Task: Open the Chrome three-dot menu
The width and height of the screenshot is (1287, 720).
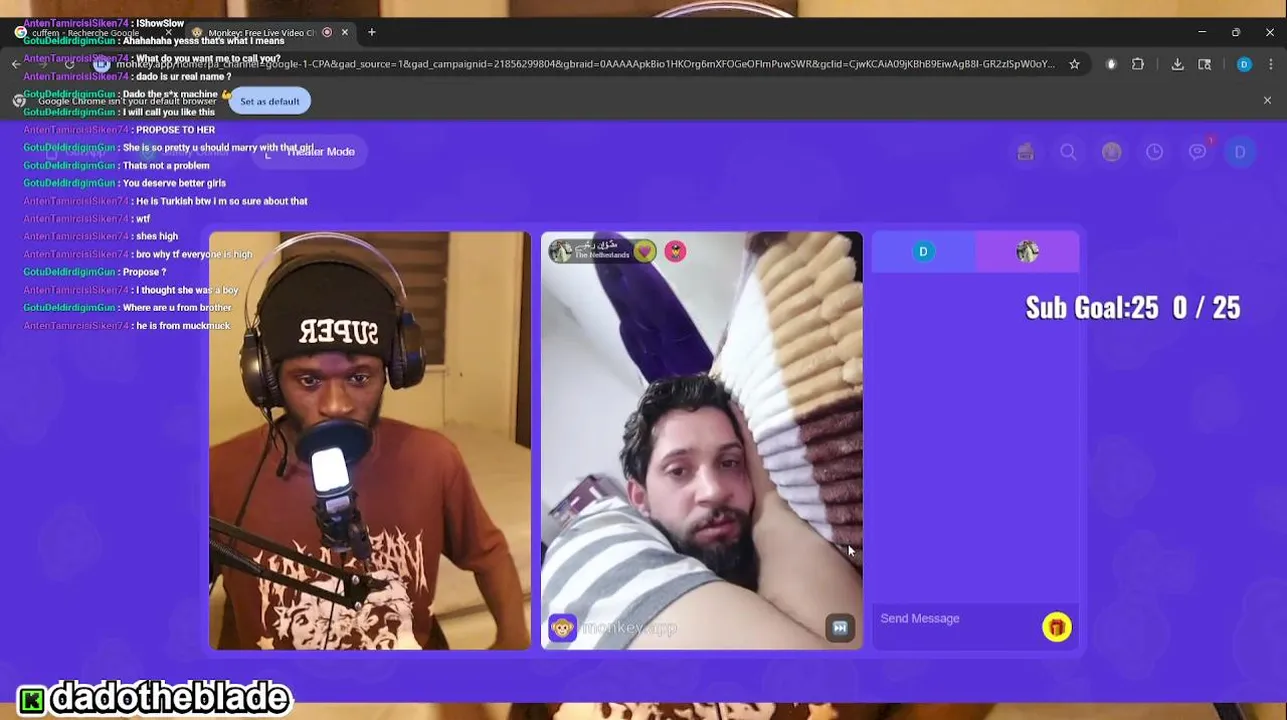Action: point(1271,64)
